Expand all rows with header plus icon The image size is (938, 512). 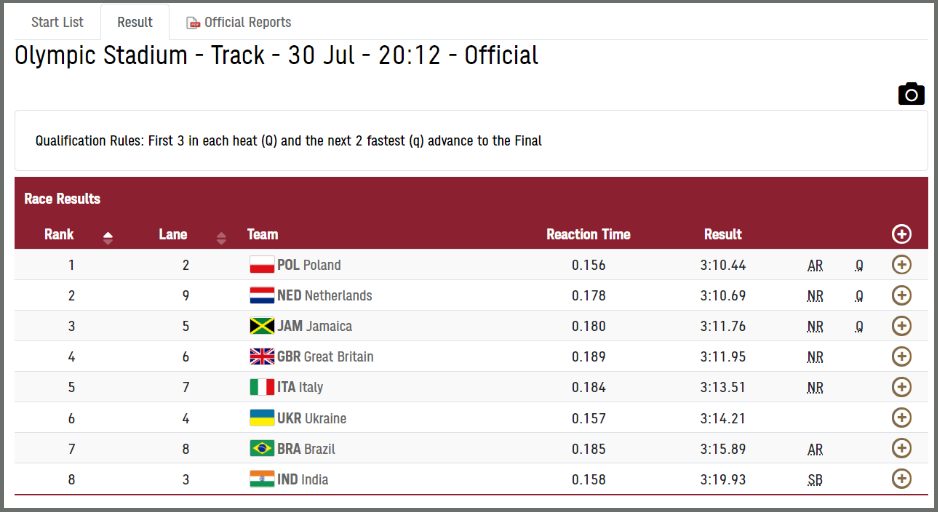coord(902,234)
